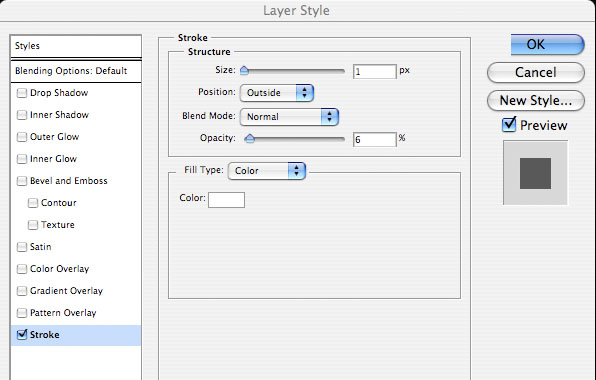Viewport: 596px width, 380px height.
Task: Select the Satin label row
Action: pos(40,247)
